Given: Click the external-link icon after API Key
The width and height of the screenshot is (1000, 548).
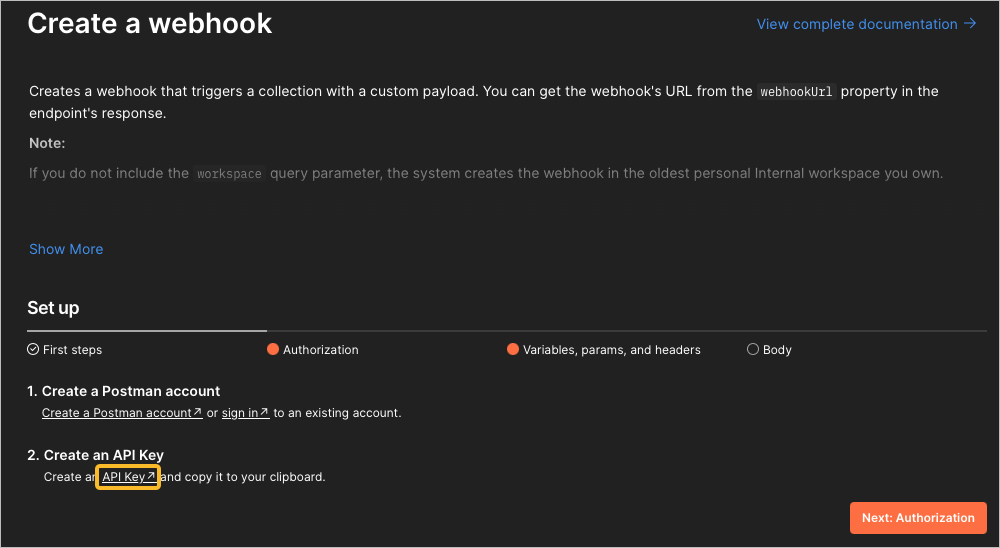Looking at the screenshot, I should pos(151,477).
